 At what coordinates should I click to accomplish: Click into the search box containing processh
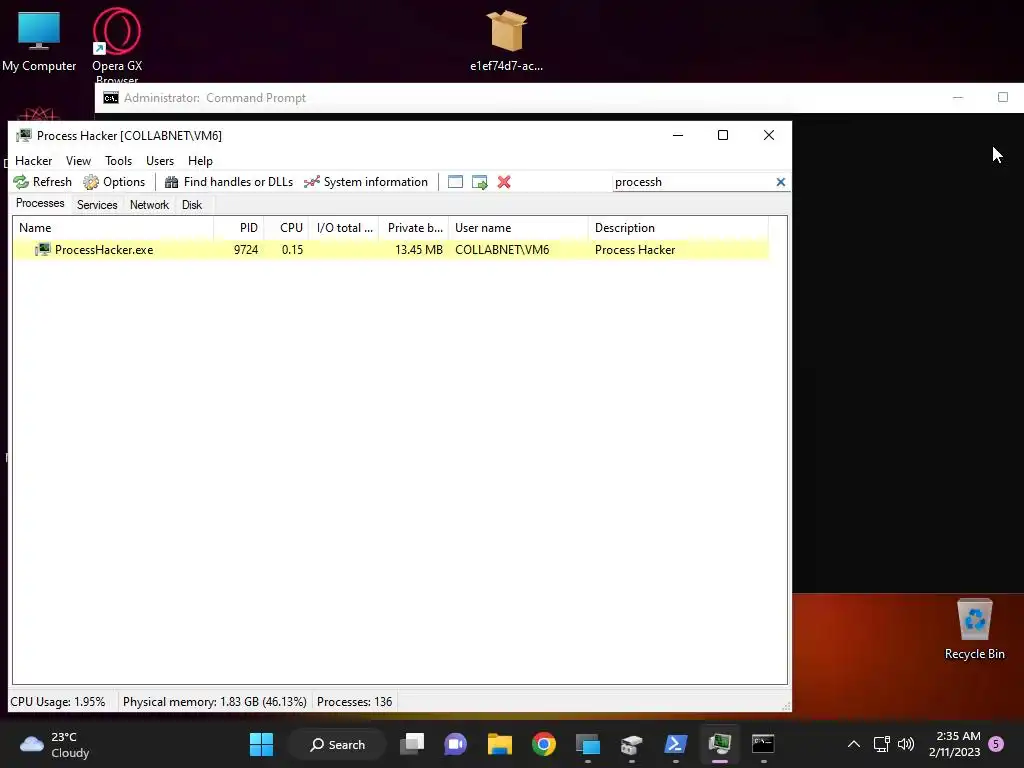(692, 182)
